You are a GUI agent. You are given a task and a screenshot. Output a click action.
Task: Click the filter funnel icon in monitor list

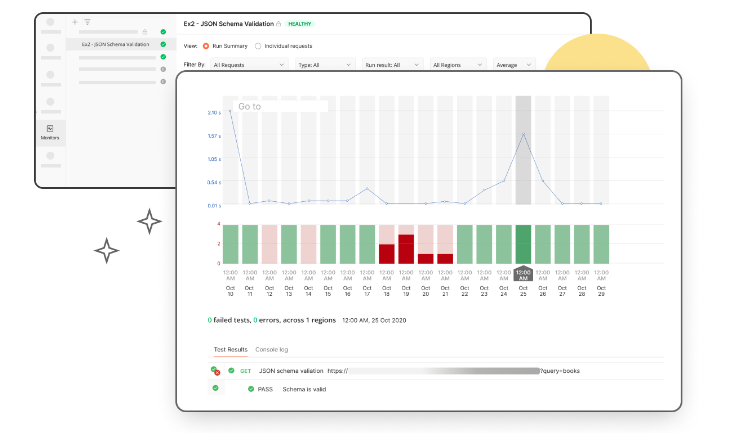click(87, 22)
